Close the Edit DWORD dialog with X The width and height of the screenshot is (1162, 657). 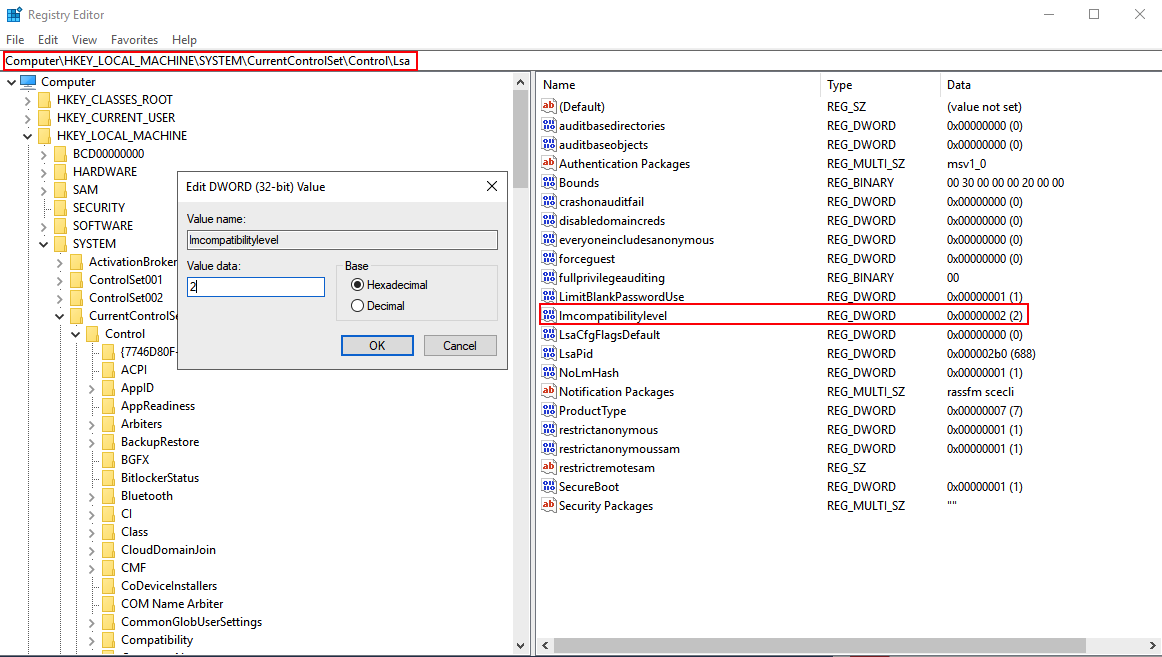pos(492,187)
